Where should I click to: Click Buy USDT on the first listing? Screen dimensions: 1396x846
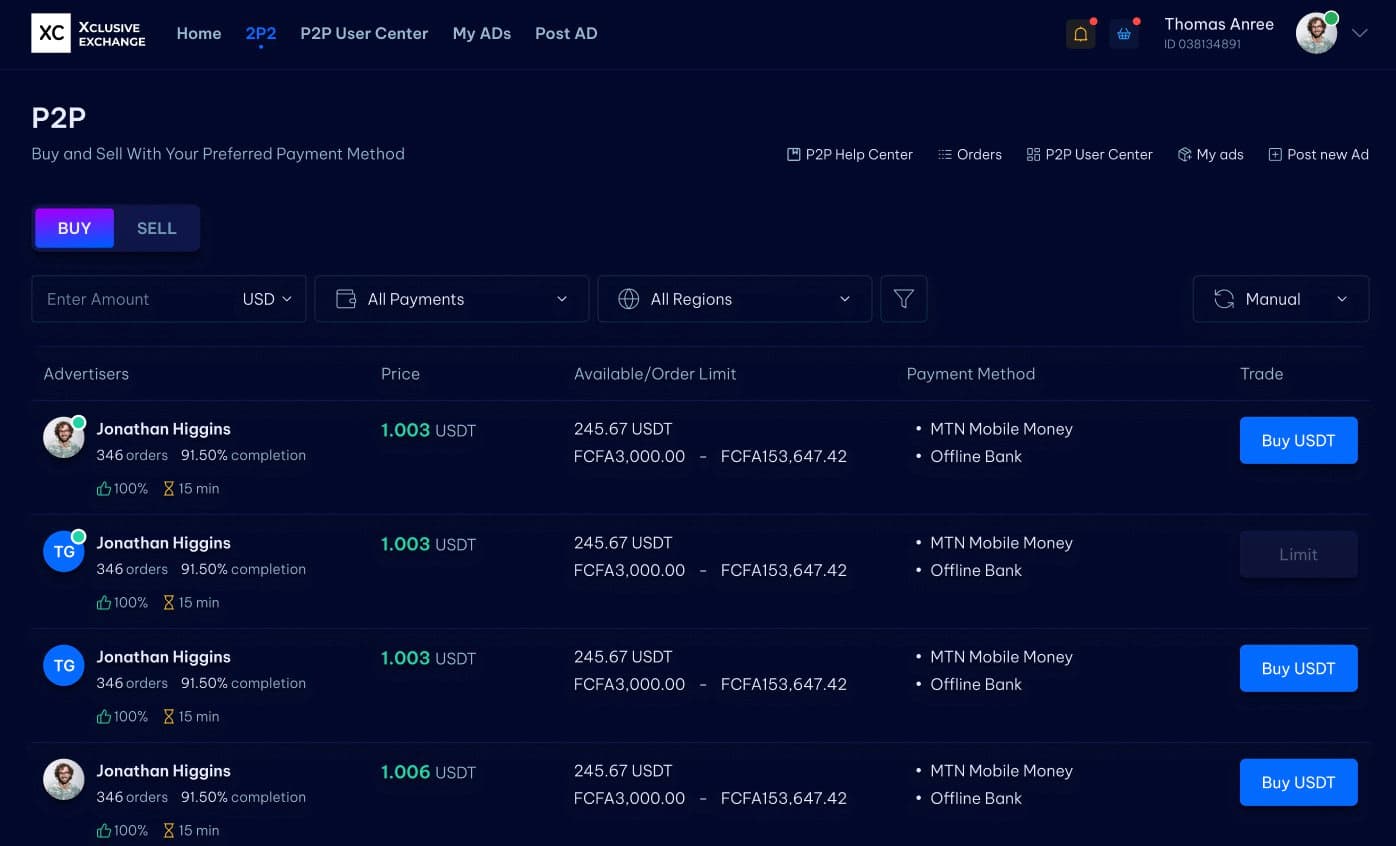click(1298, 440)
